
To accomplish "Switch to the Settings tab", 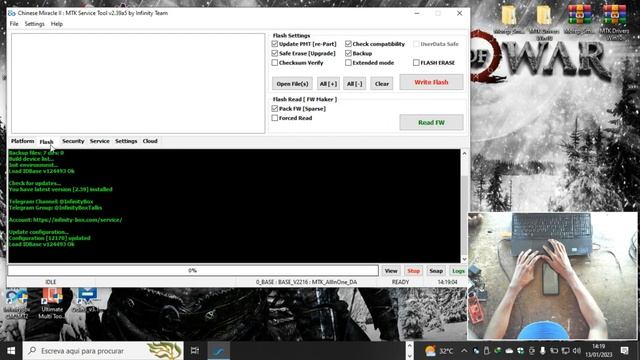I will (126, 141).
